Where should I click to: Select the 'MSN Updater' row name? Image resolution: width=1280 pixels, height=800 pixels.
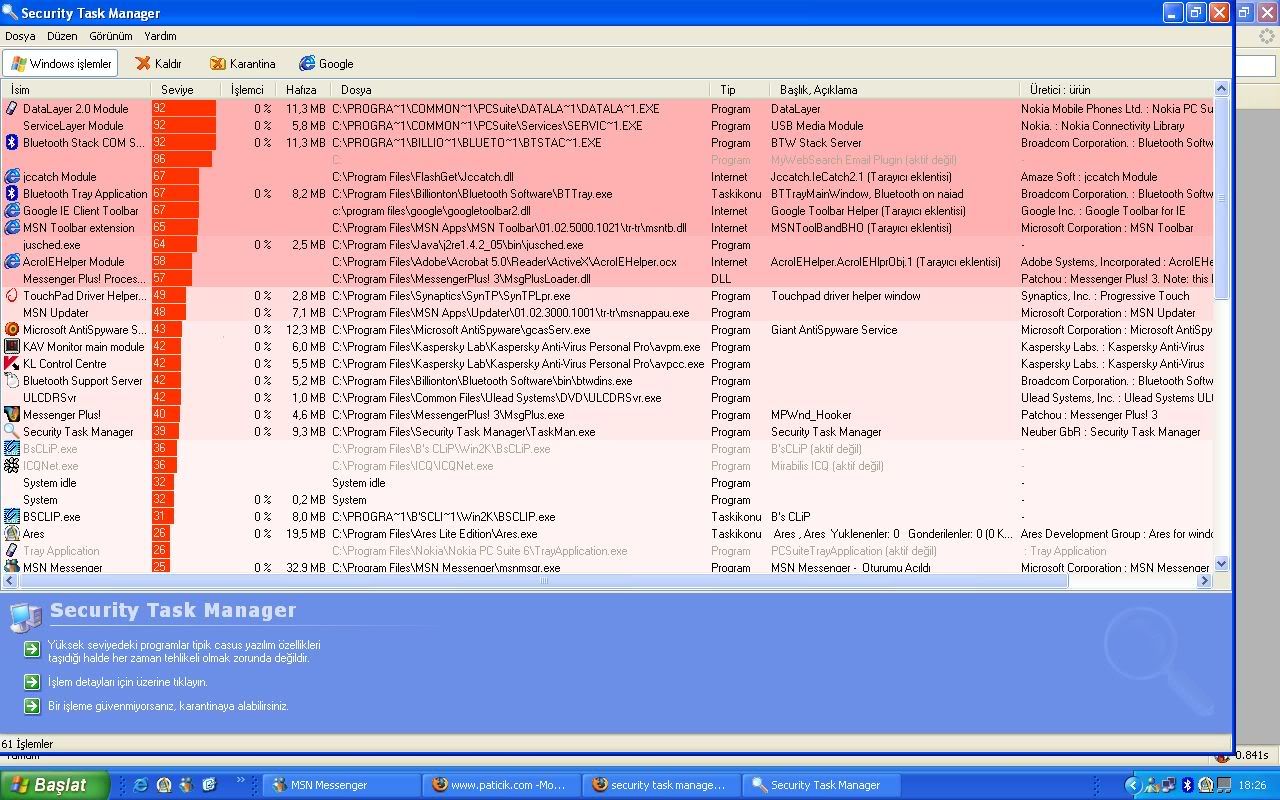56,313
